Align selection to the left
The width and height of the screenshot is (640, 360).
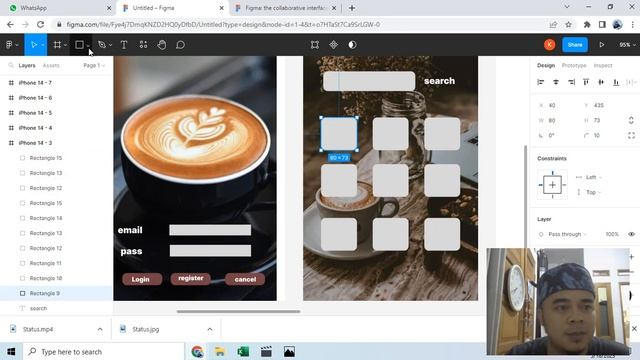pyautogui.click(x=541, y=82)
